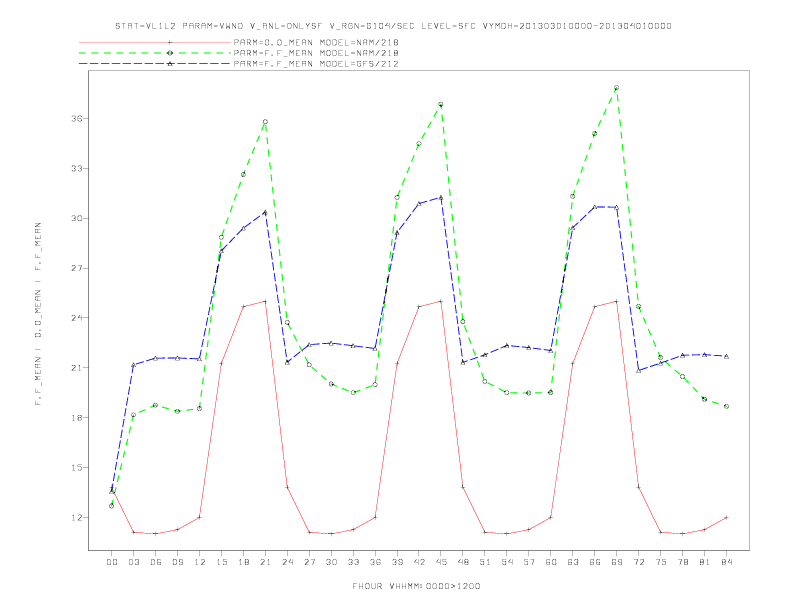
Task: Click blue GFS triangle marker at hour 45
Action: [441, 197]
